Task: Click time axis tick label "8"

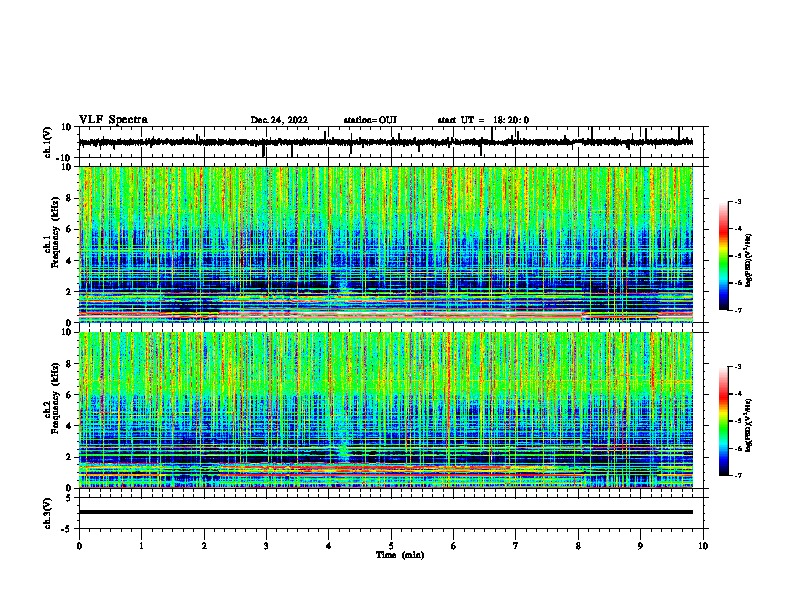Action: coord(578,546)
